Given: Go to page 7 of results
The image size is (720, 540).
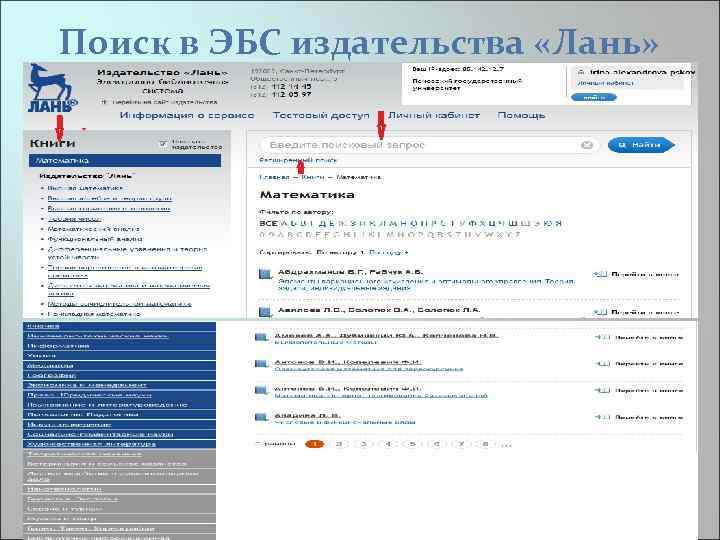Looking at the screenshot, I should point(461,444).
